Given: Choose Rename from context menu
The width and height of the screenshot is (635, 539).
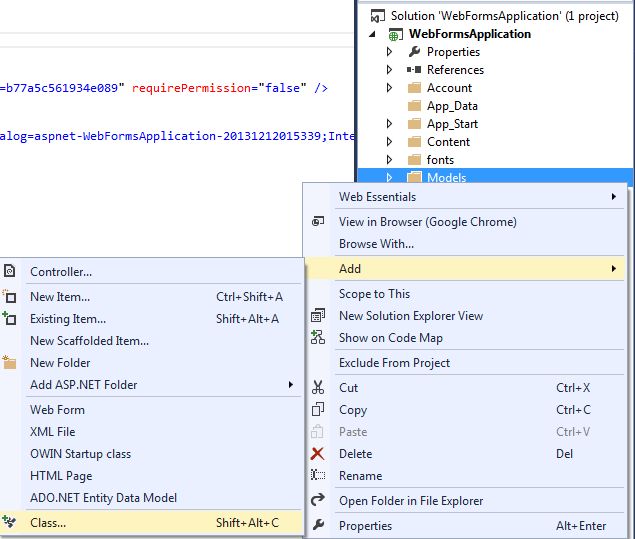Looking at the screenshot, I should (x=465, y=475).
